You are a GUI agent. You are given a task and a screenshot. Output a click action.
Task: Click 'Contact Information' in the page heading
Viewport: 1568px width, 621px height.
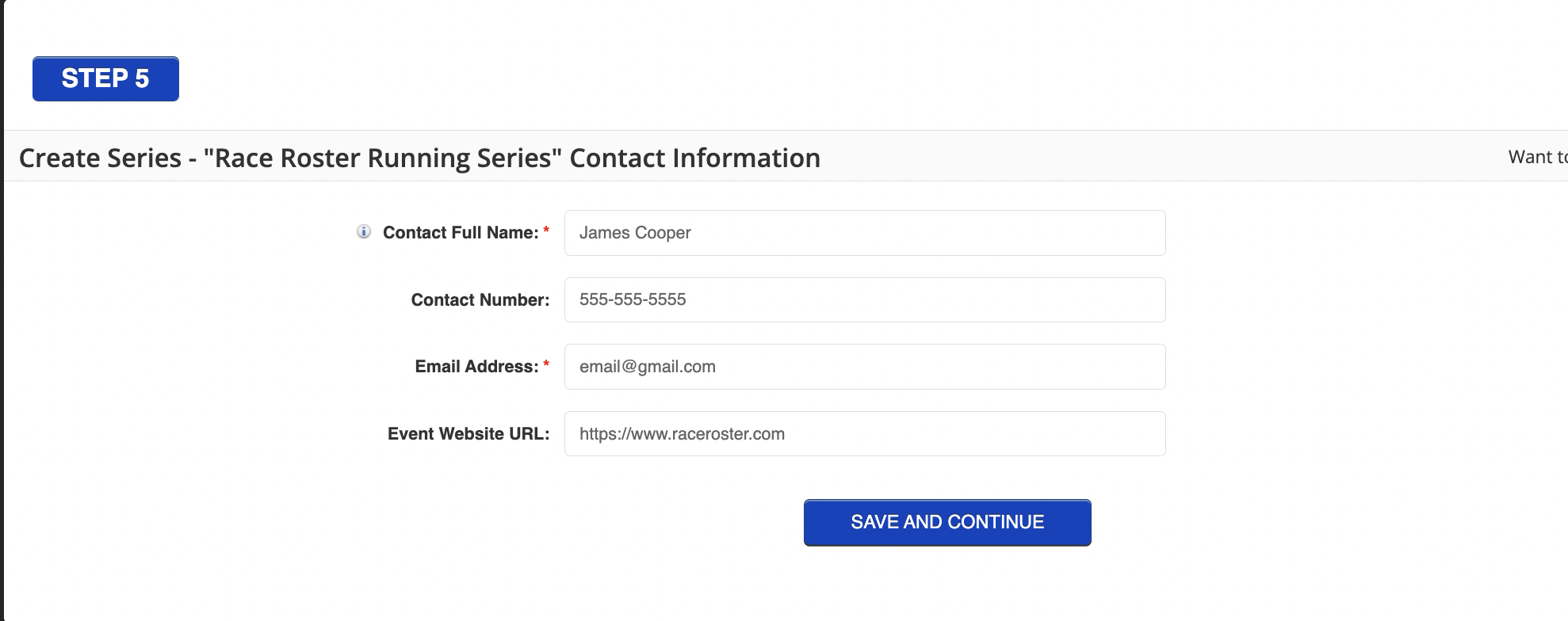click(x=694, y=158)
